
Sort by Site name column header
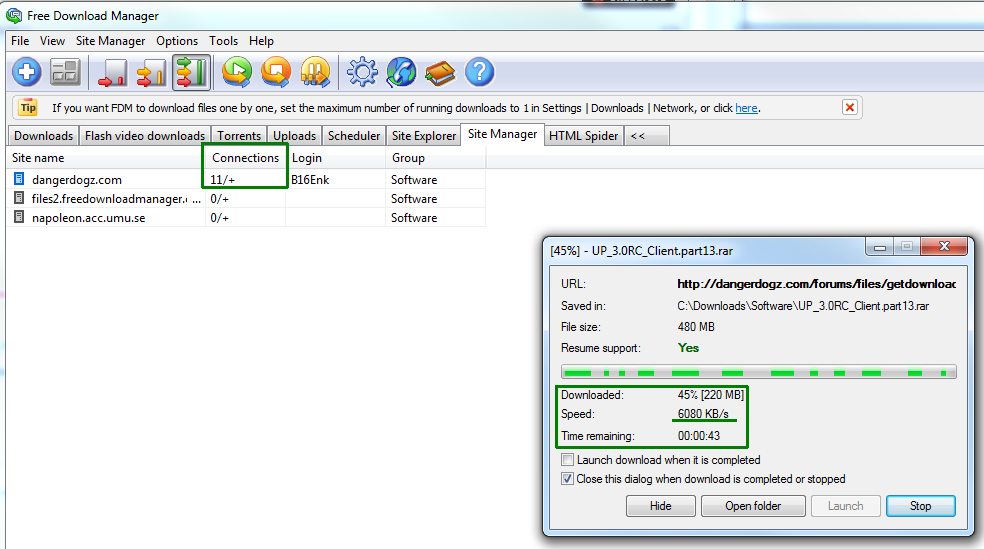coord(105,157)
